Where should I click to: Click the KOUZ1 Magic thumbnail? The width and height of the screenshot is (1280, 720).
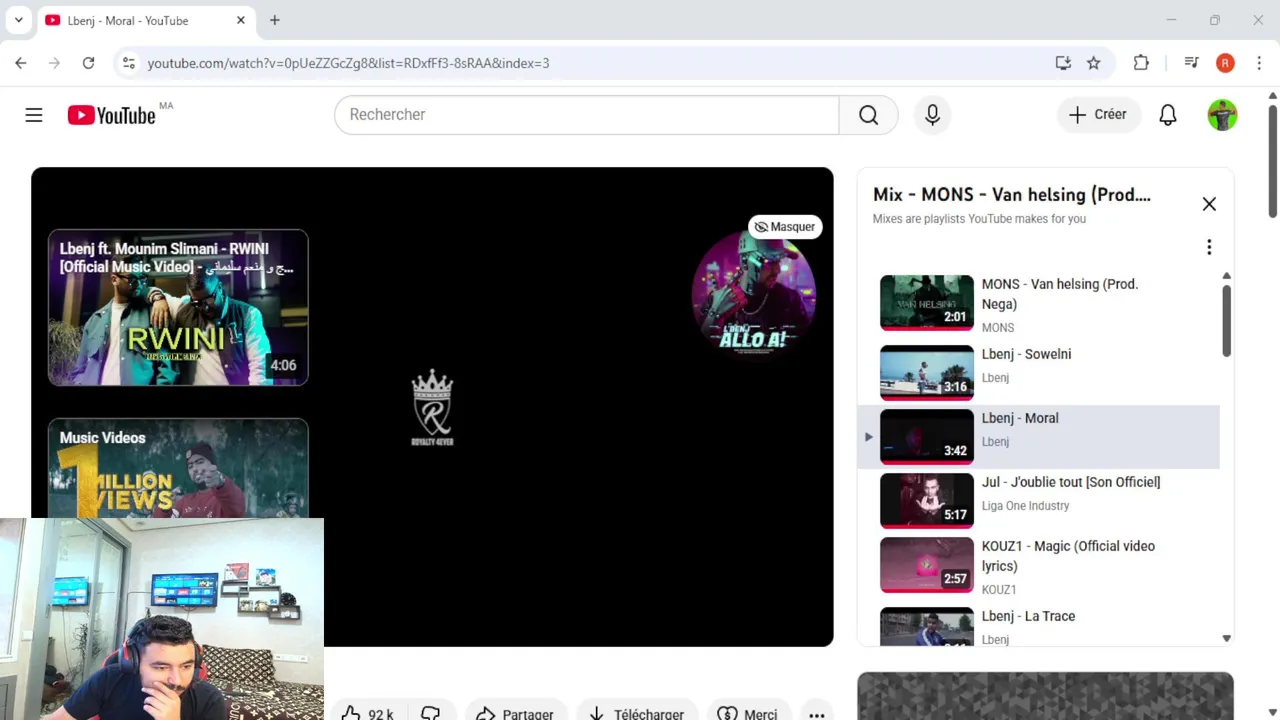click(x=926, y=565)
